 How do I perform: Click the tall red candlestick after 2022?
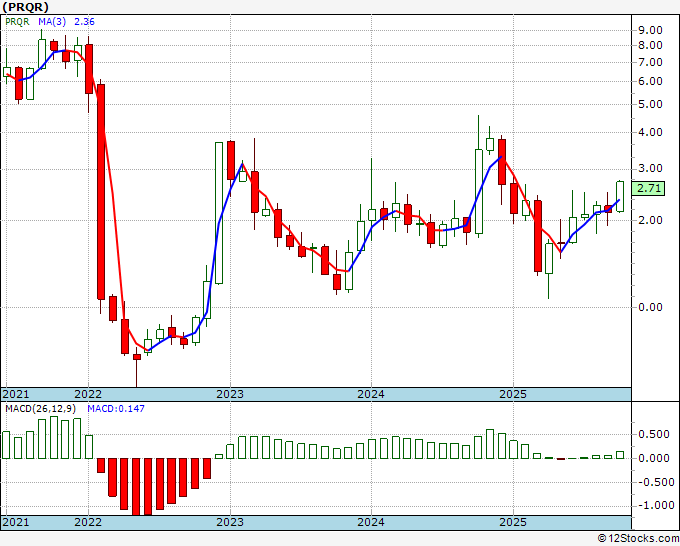101,192
